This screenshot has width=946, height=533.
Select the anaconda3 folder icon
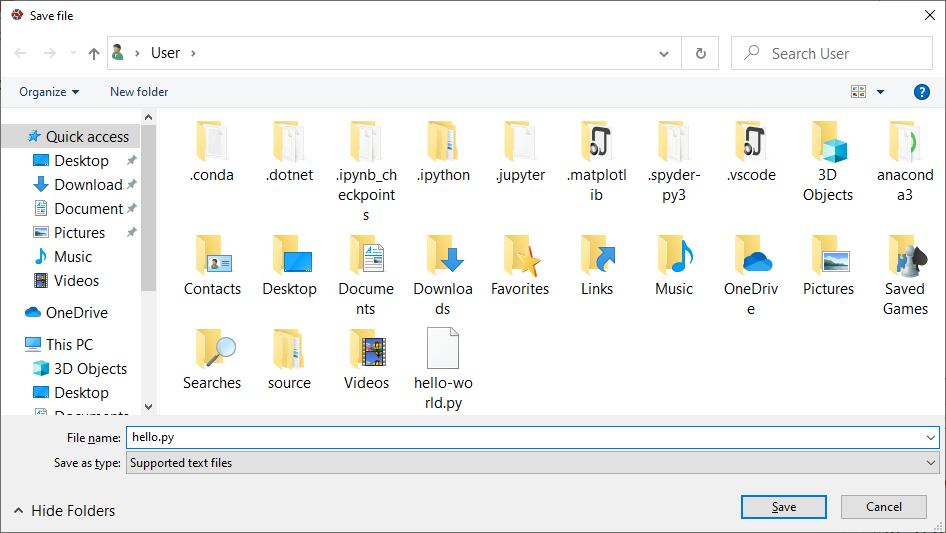(x=905, y=143)
